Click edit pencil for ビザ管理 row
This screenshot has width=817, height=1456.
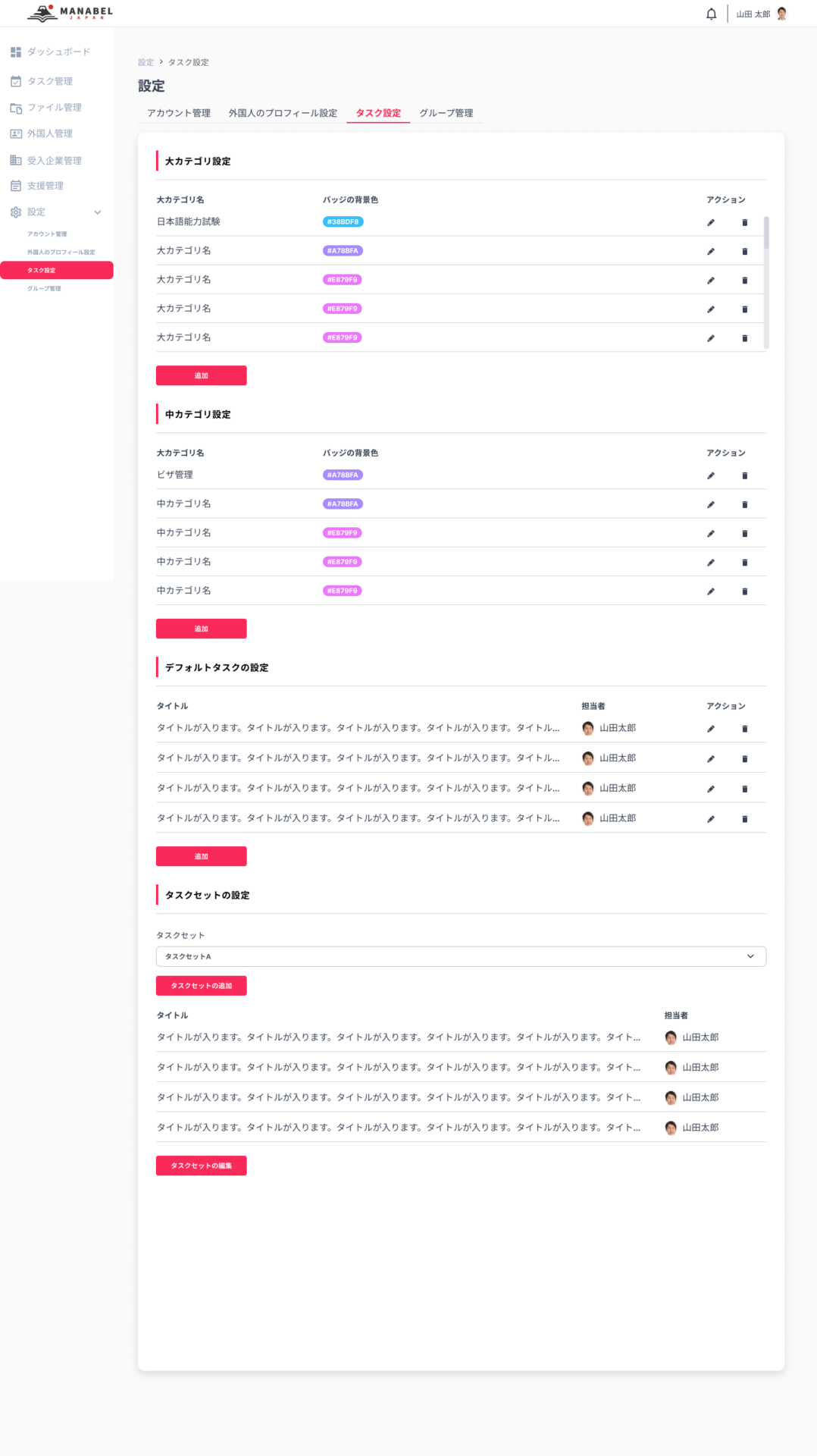[711, 475]
